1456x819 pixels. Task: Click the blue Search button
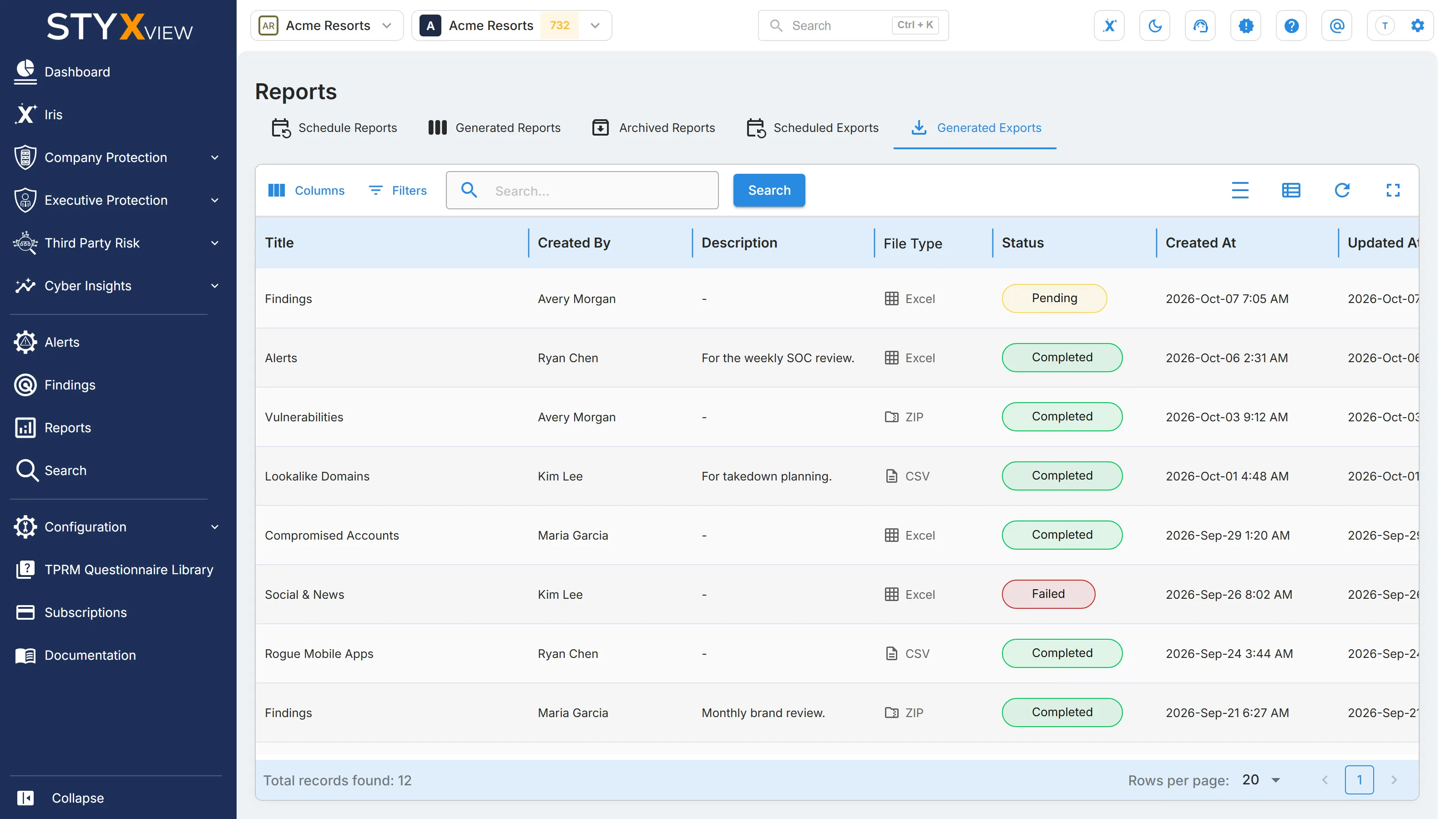tap(768, 191)
